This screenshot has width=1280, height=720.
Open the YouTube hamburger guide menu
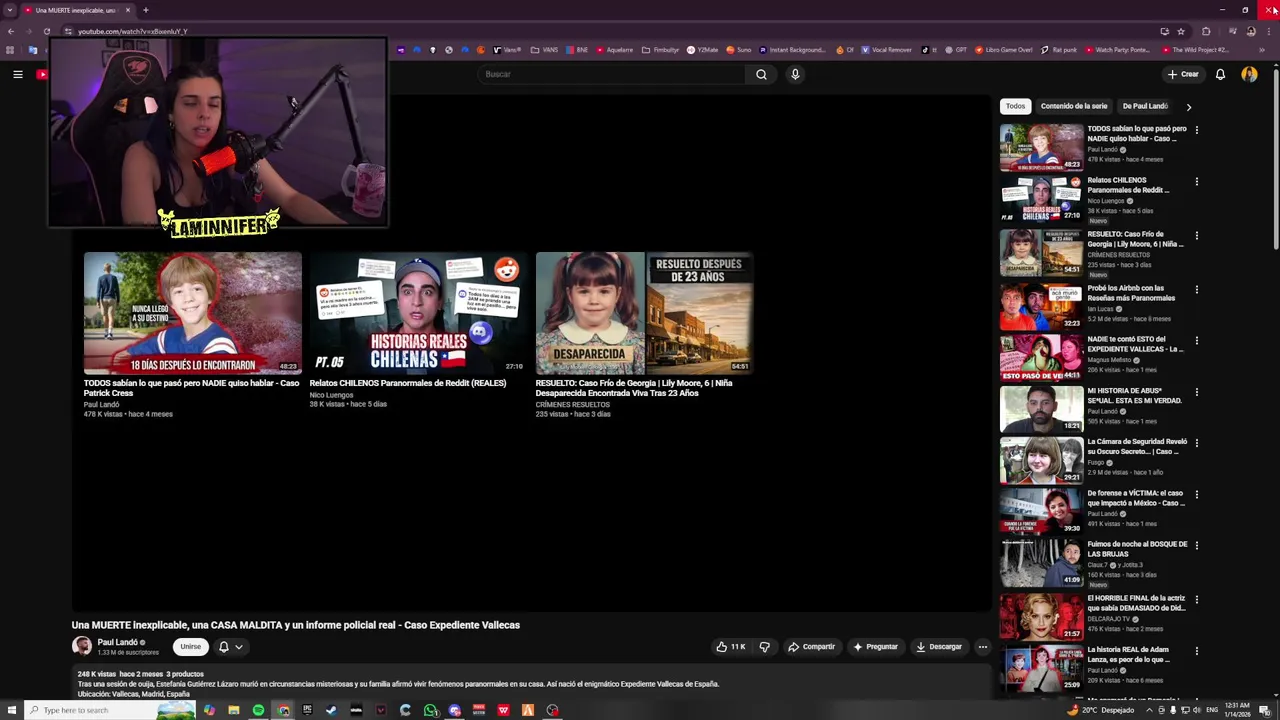17,74
